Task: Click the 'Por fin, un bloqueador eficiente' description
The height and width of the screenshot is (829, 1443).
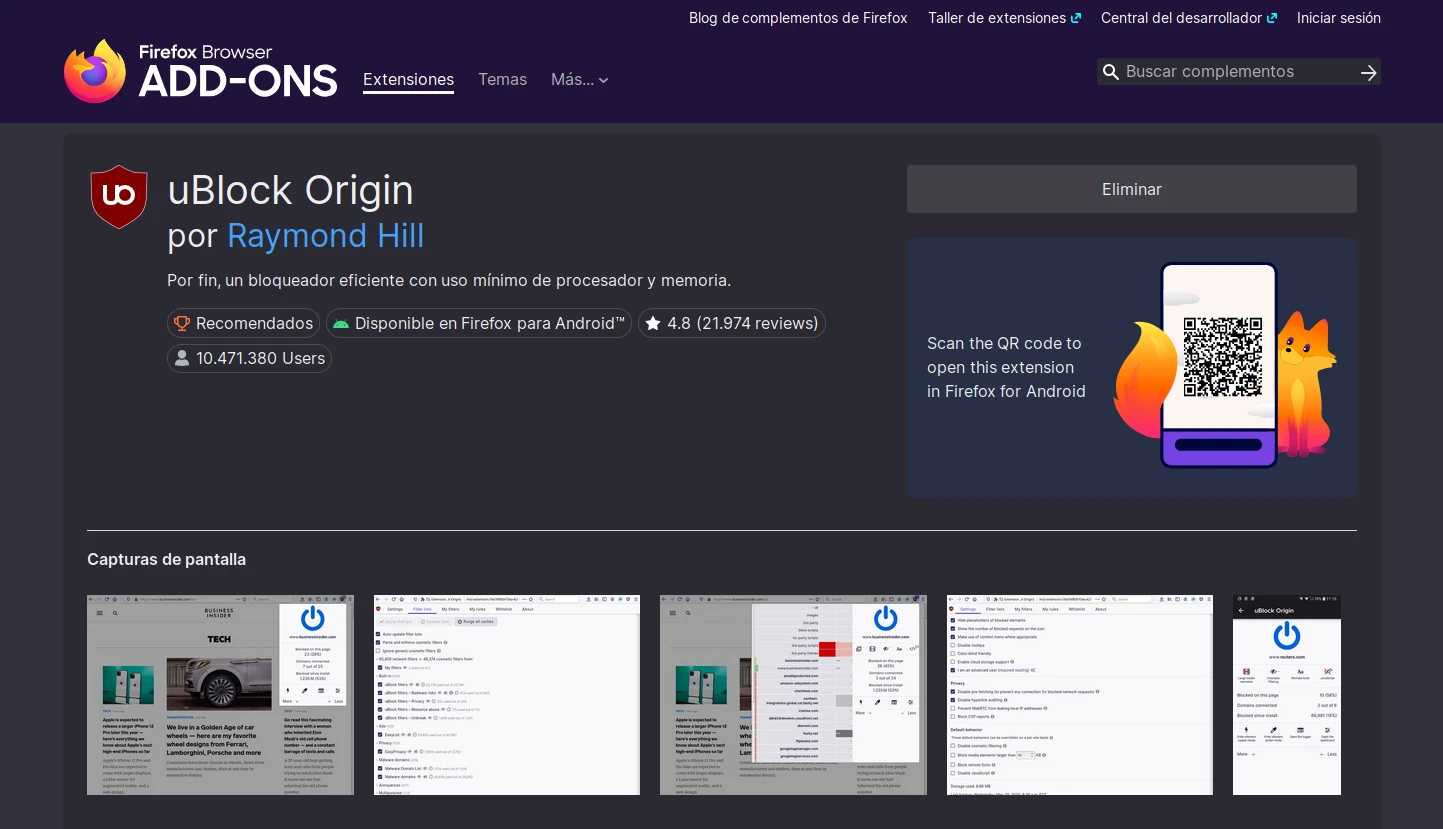Action: click(x=449, y=280)
